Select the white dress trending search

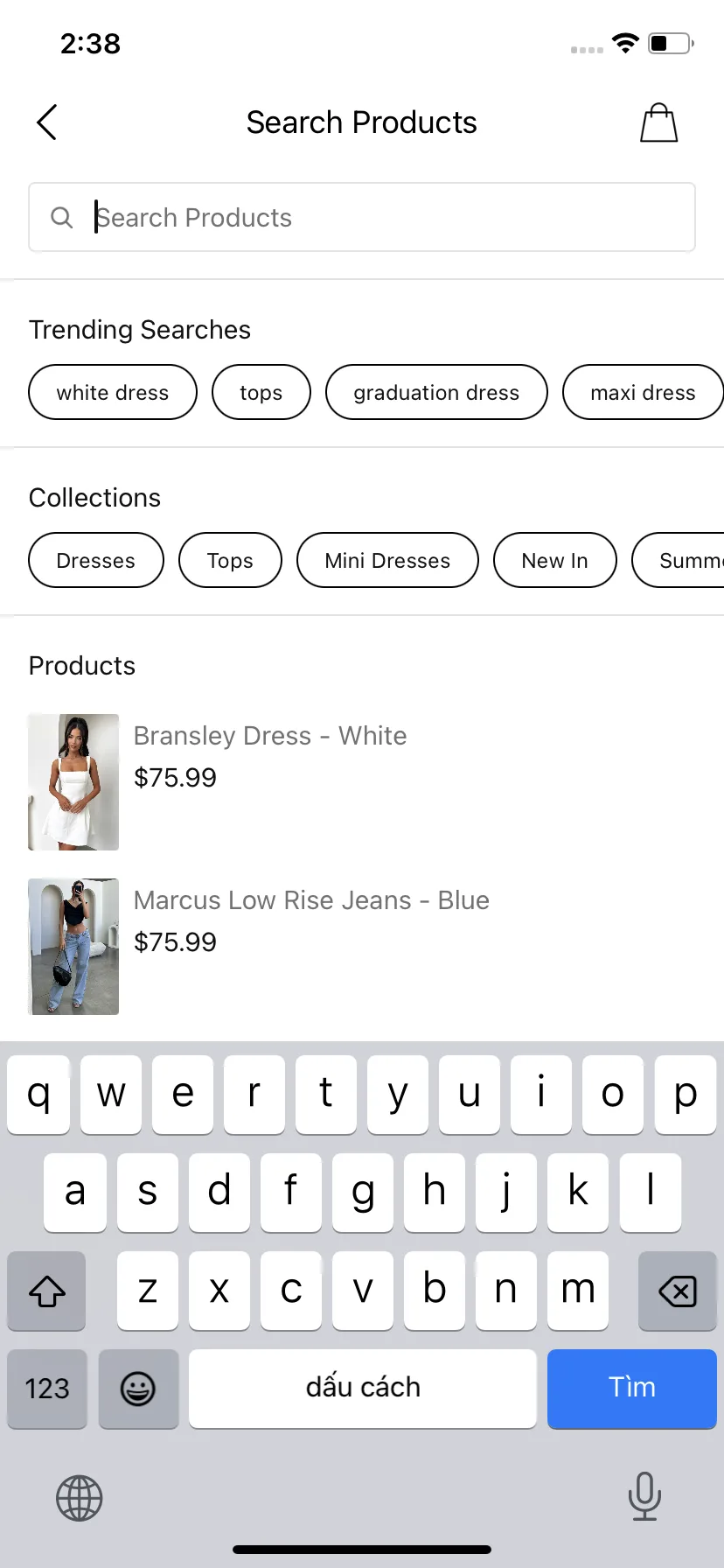pyautogui.click(x=113, y=392)
